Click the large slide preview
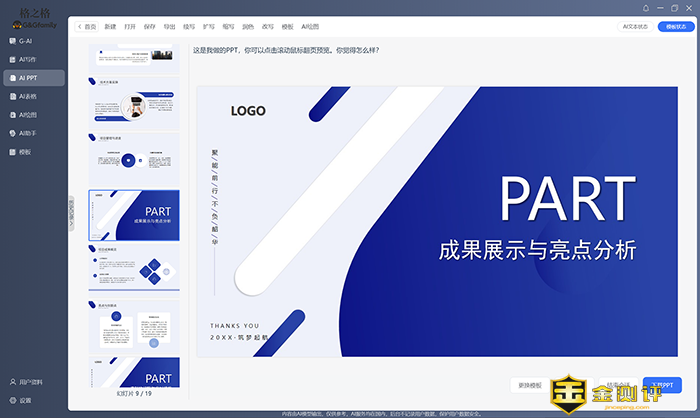Viewport: 700px width, 418px height. [438, 221]
